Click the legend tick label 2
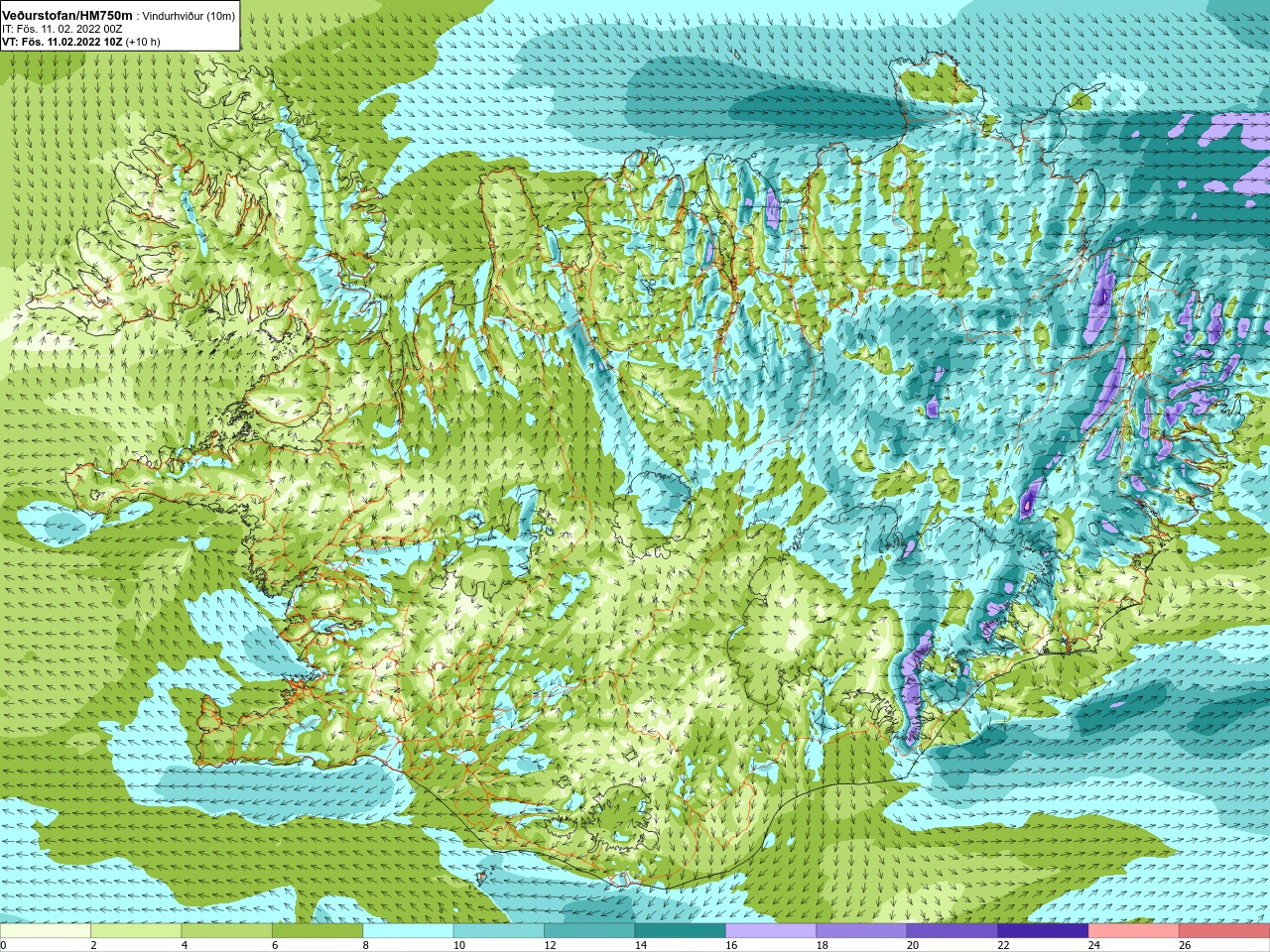The image size is (1270, 952). [x=93, y=945]
